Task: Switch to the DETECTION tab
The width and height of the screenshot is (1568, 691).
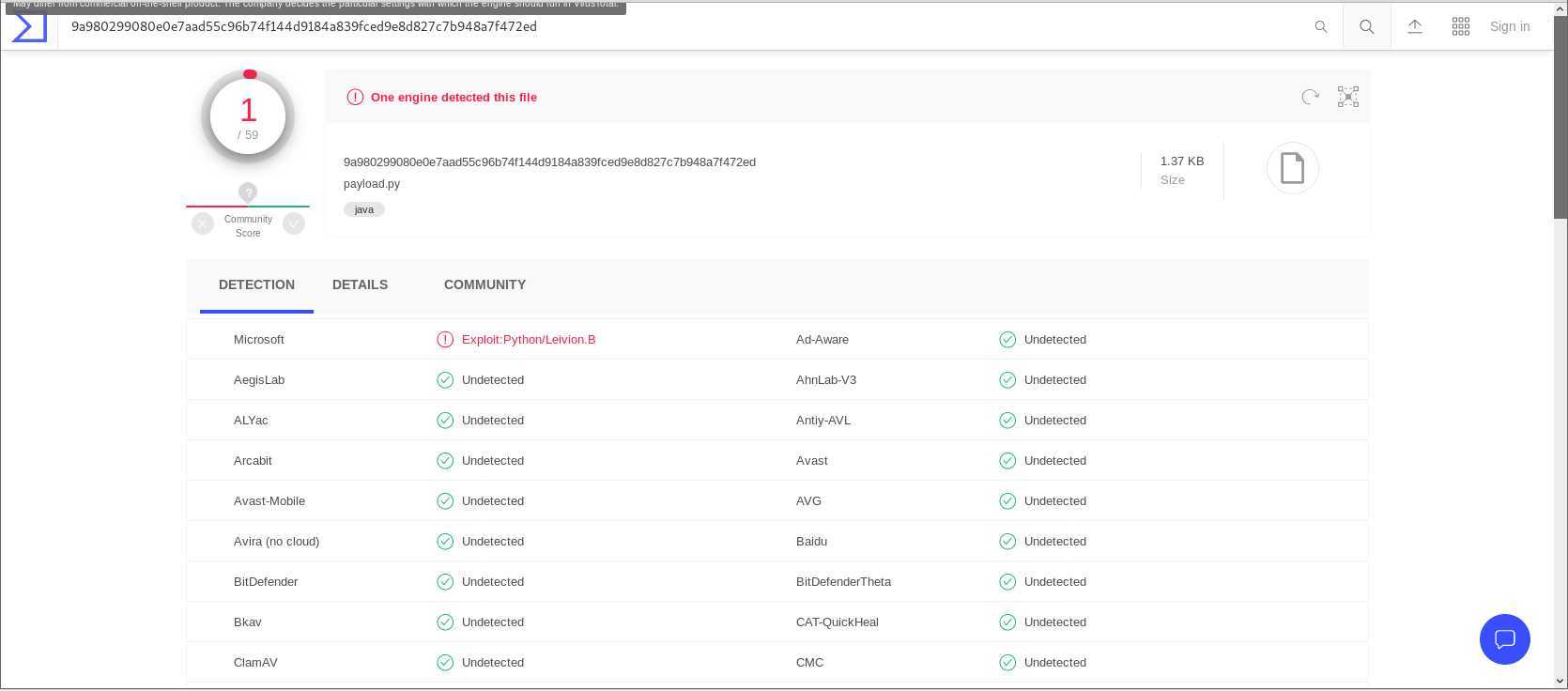Action: [x=256, y=284]
